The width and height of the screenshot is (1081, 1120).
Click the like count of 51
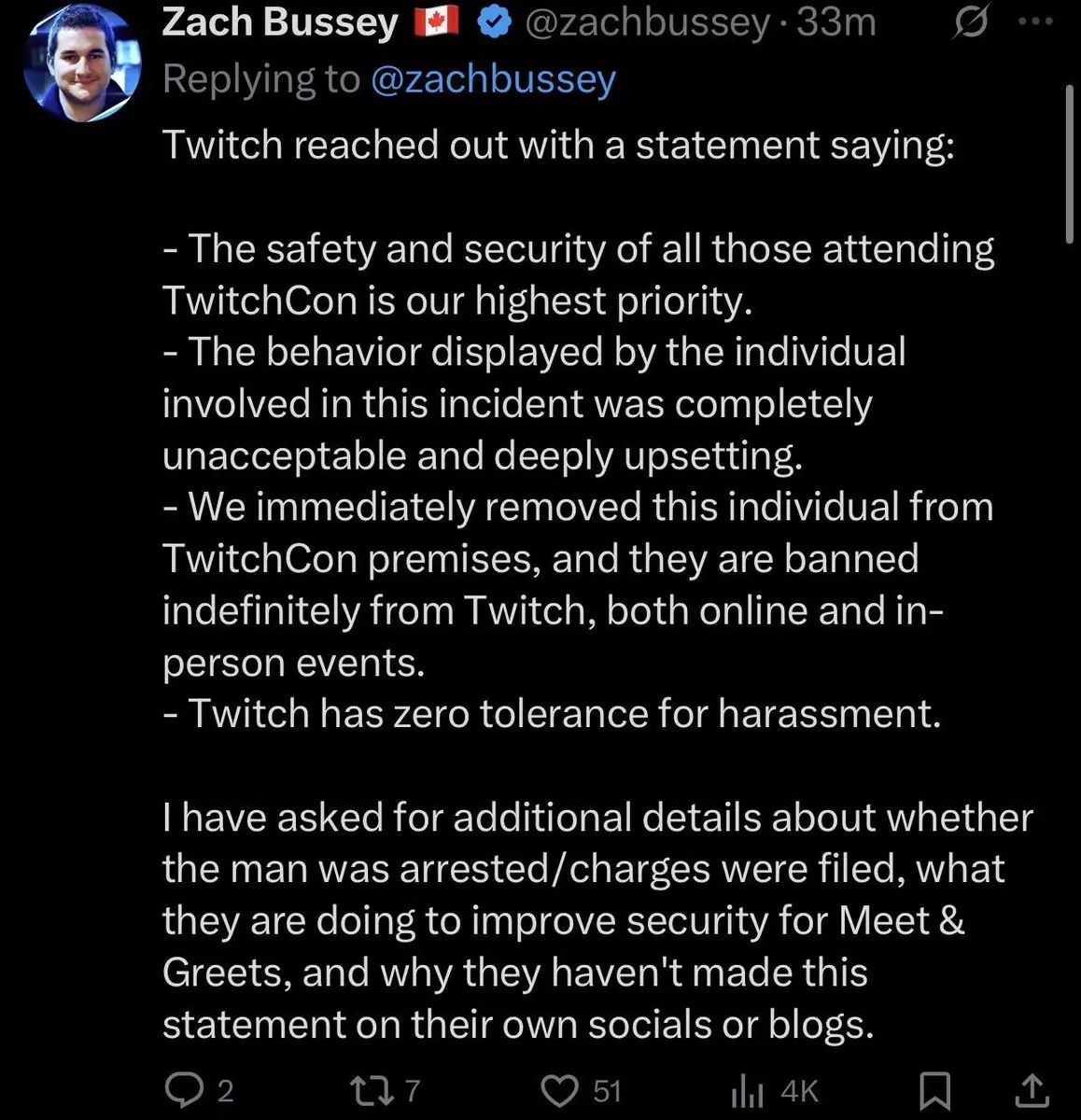click(607, 1090)
